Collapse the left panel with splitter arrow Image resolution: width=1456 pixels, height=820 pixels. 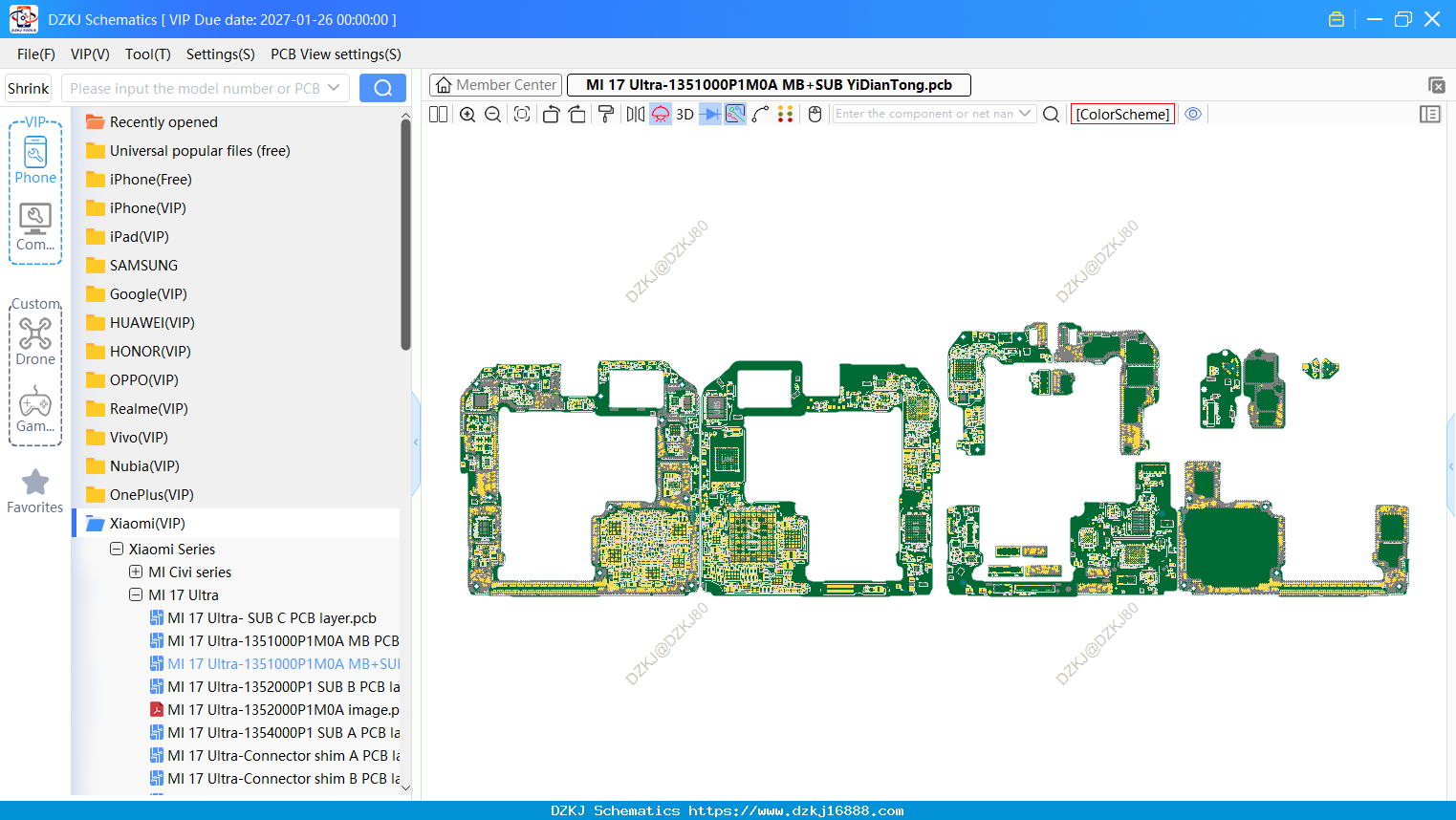pyautogui.click(x=416, y=442)
